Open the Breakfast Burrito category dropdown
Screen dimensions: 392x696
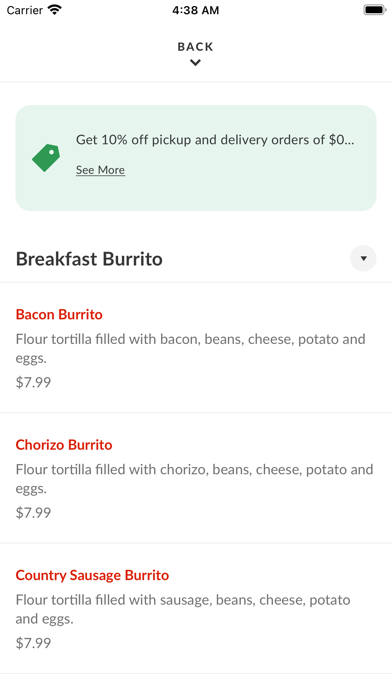[x=363, y=258]
